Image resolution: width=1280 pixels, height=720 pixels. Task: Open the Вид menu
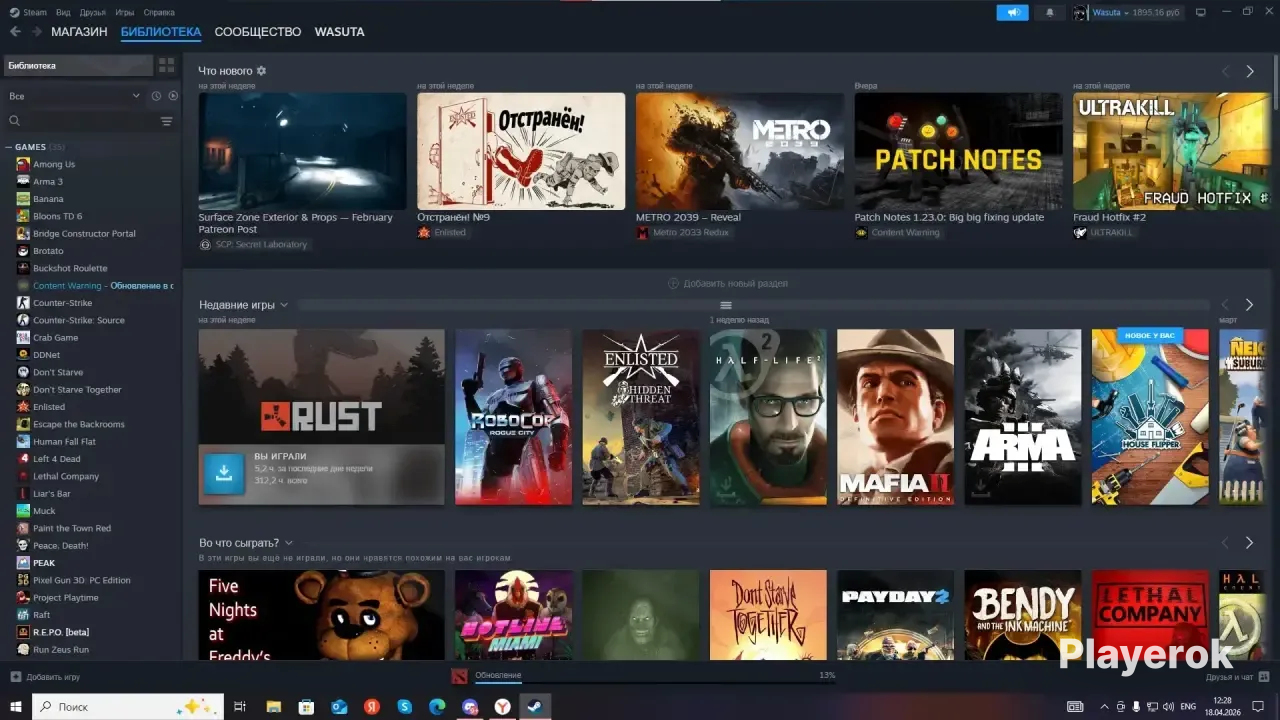(x=63, y=13)
